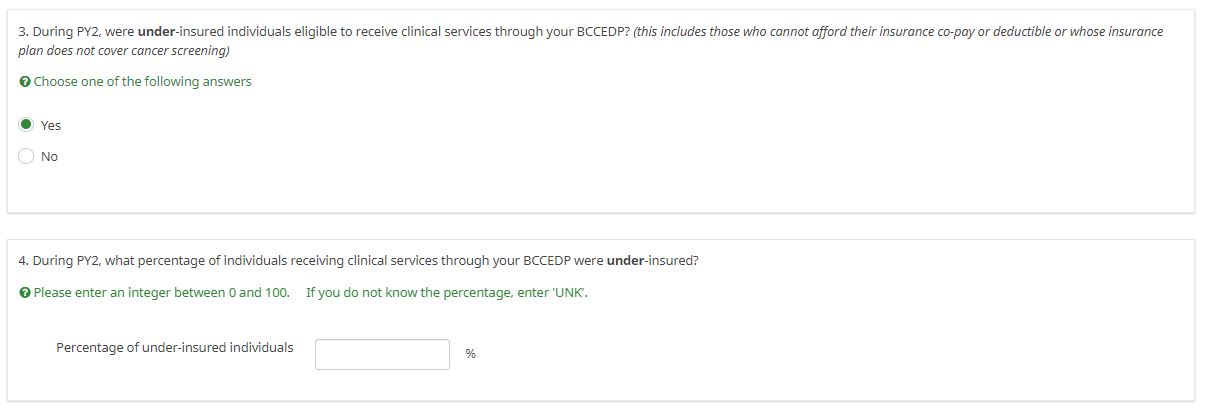This screenshot has height=419, width=1214.
Task: Click the 'No' answer label text
Action: coord(49,157)
